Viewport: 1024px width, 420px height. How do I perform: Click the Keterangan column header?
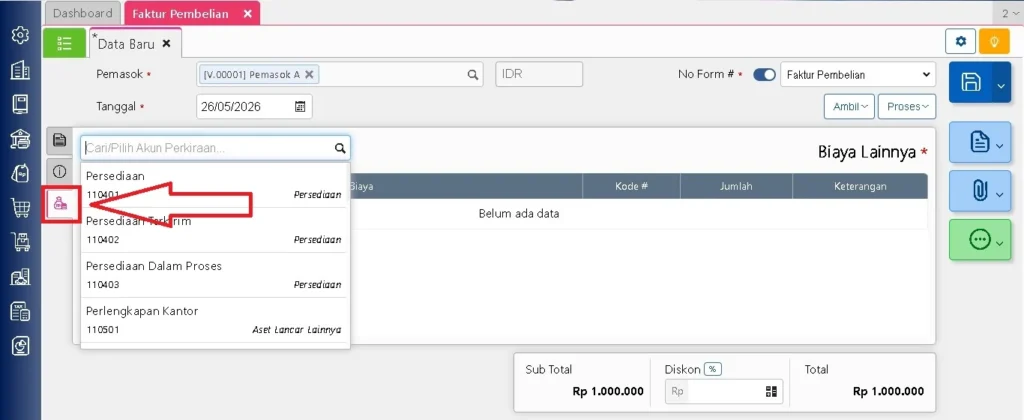(x=859, y=186)
